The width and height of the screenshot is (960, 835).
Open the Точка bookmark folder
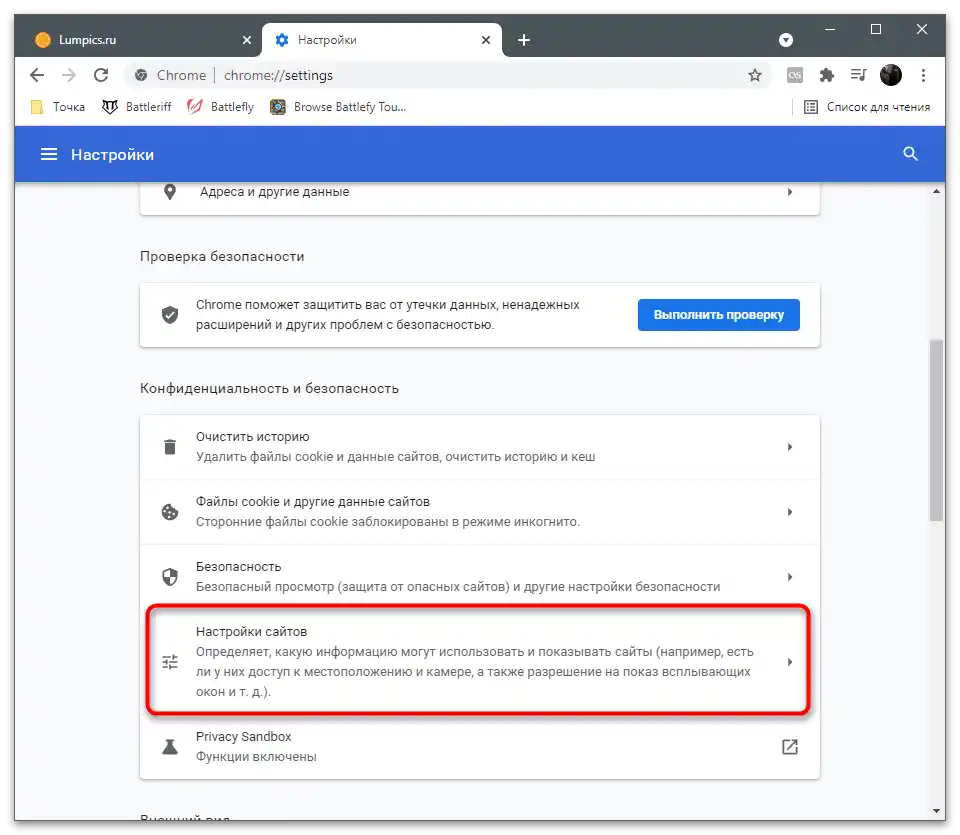click(x=58, y=107)
